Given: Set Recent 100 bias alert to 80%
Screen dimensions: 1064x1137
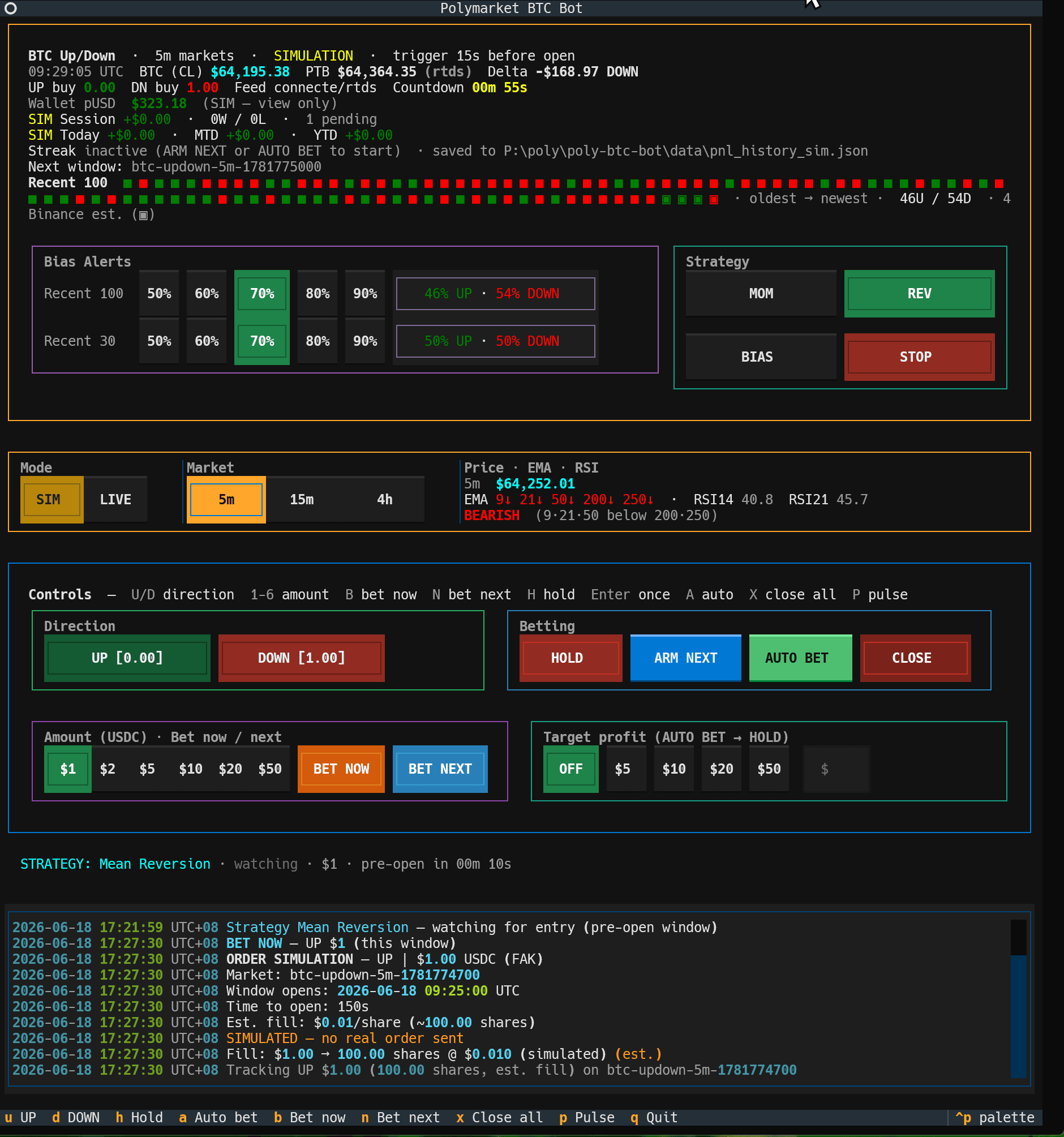Looking at the screenshot, I should coord(318,293).
